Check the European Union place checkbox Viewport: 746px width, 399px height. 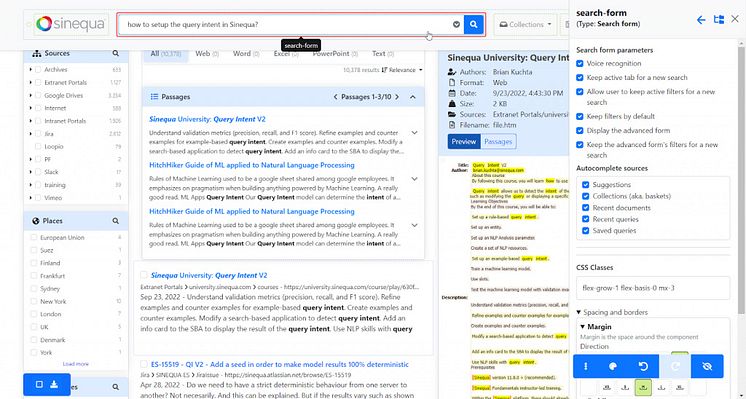tap(34, 237)
